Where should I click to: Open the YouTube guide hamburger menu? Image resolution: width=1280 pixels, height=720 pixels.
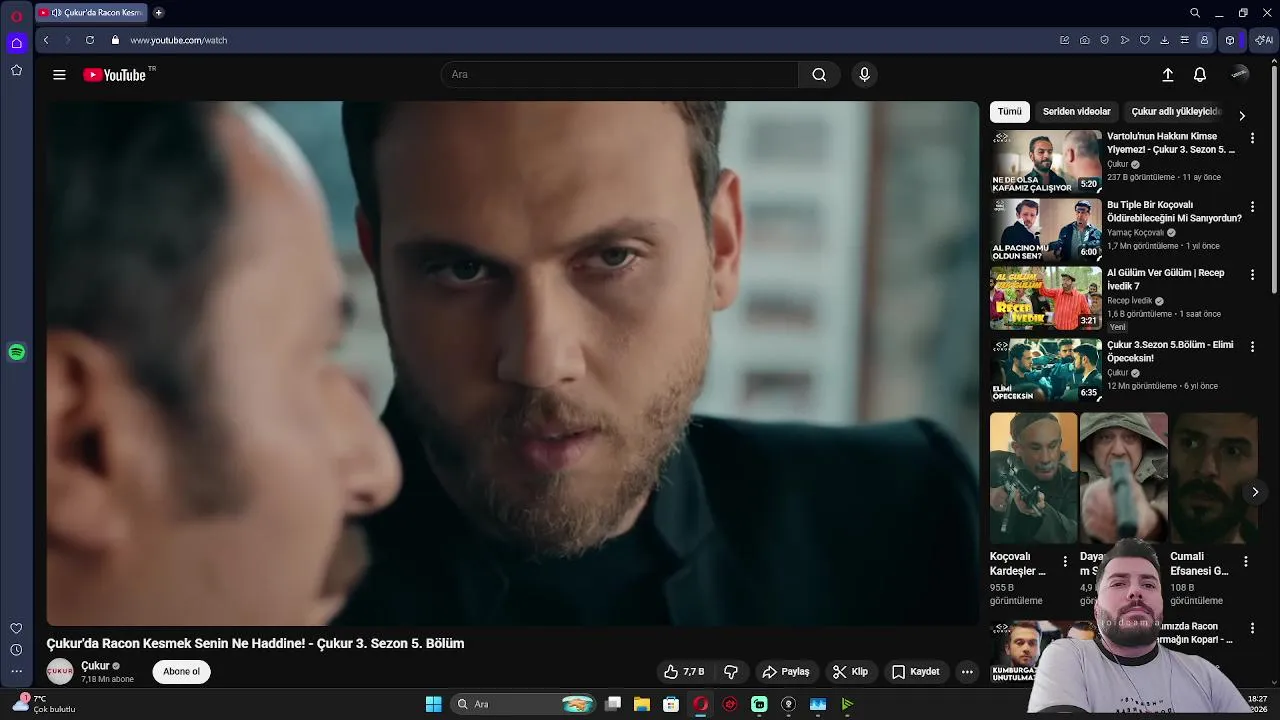point(59,75)
